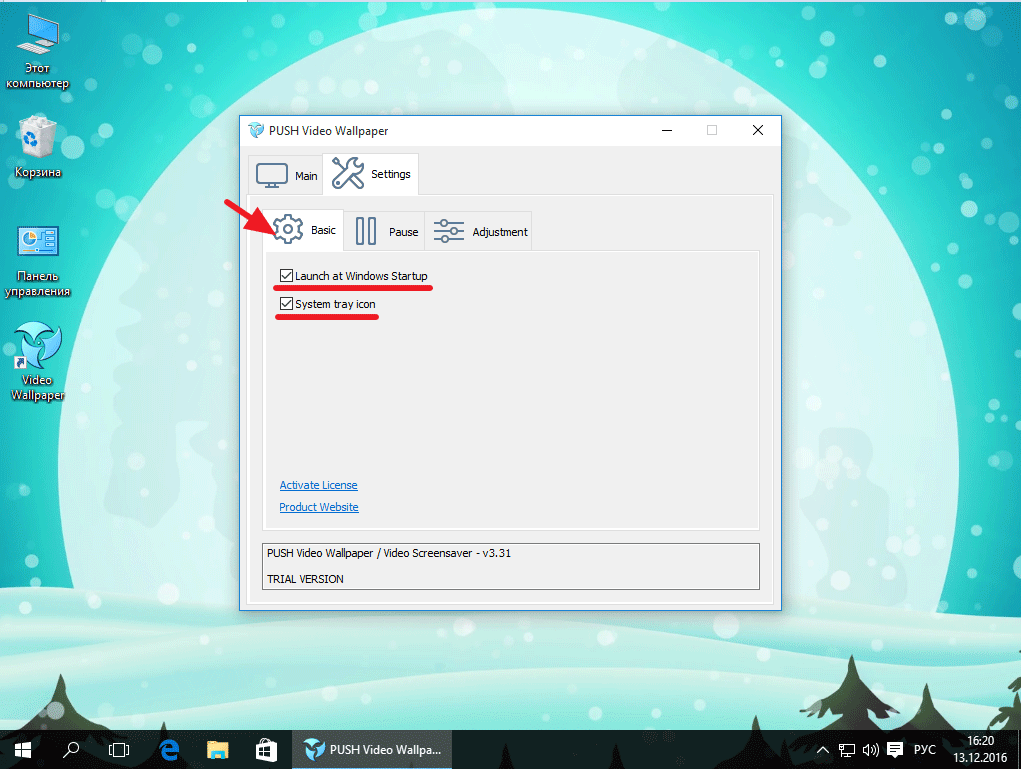Switch to the Pause settings tab
This screenshot has height=769, width=1021.
(385, 231)
